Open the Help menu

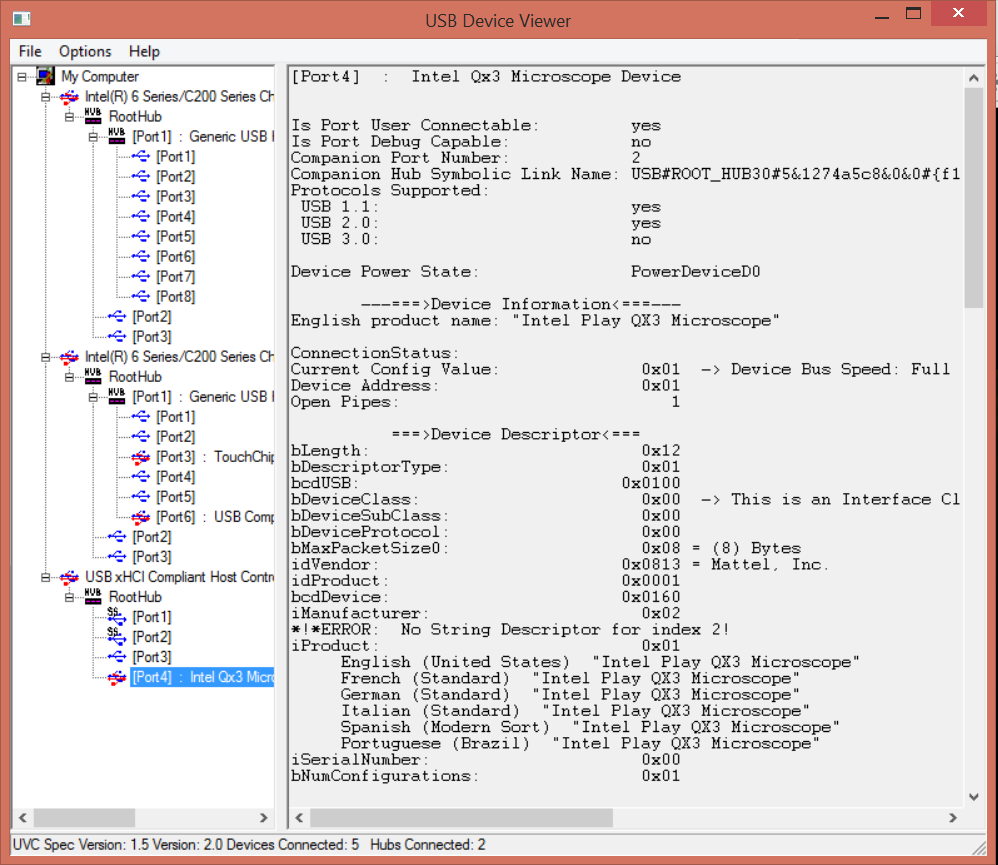pos(144,51)
